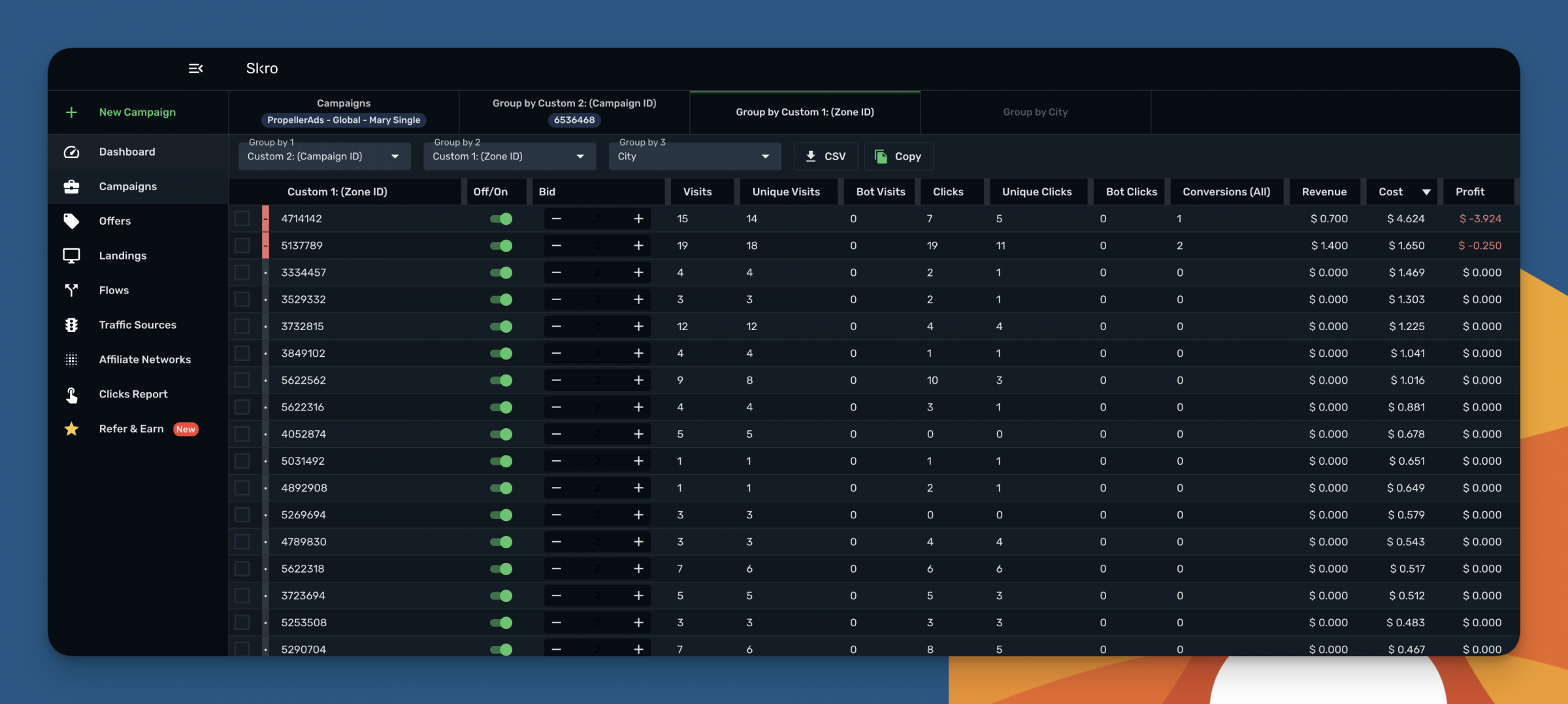Open Group by 3 City dropdown

click(695, 156)
